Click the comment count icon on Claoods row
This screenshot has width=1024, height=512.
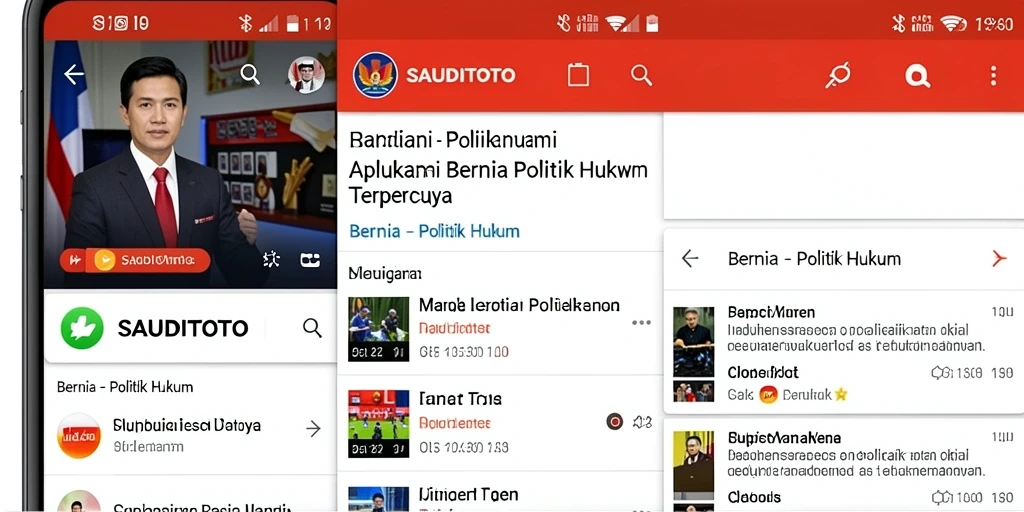(939, 498)
